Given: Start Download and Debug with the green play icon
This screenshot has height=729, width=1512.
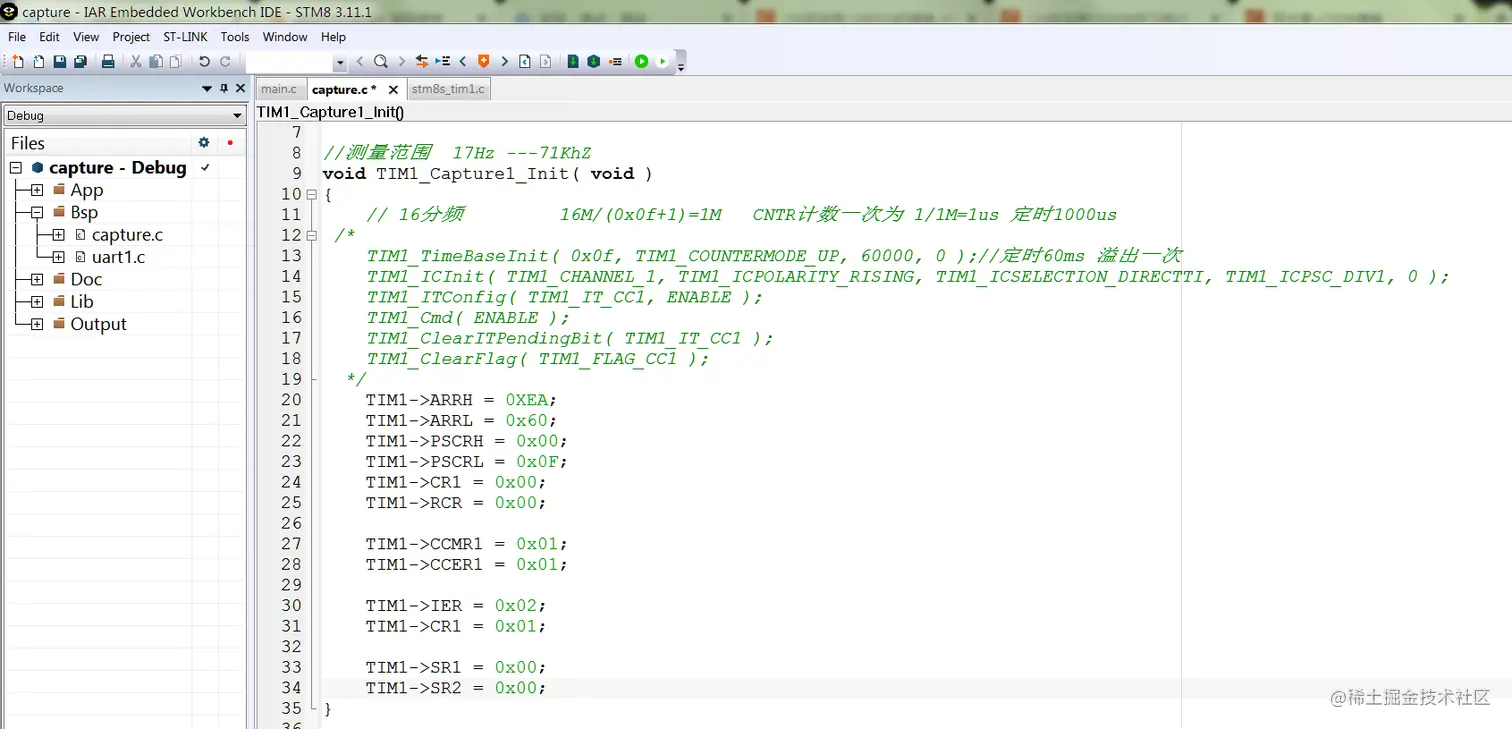Looking at the screenshot, I should tap(641, 62).
